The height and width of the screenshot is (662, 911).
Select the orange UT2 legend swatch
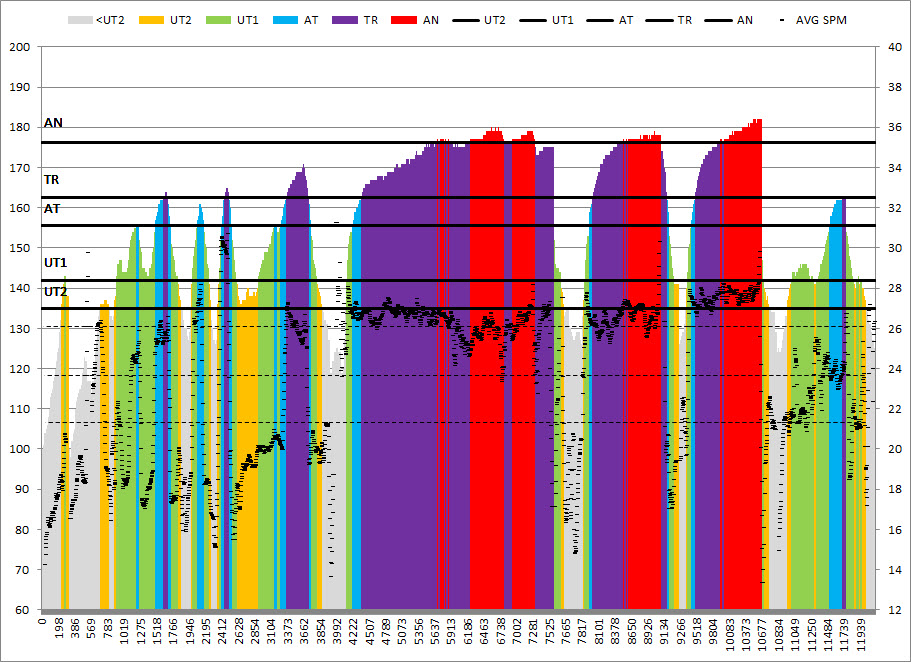[x=151, y=20]
